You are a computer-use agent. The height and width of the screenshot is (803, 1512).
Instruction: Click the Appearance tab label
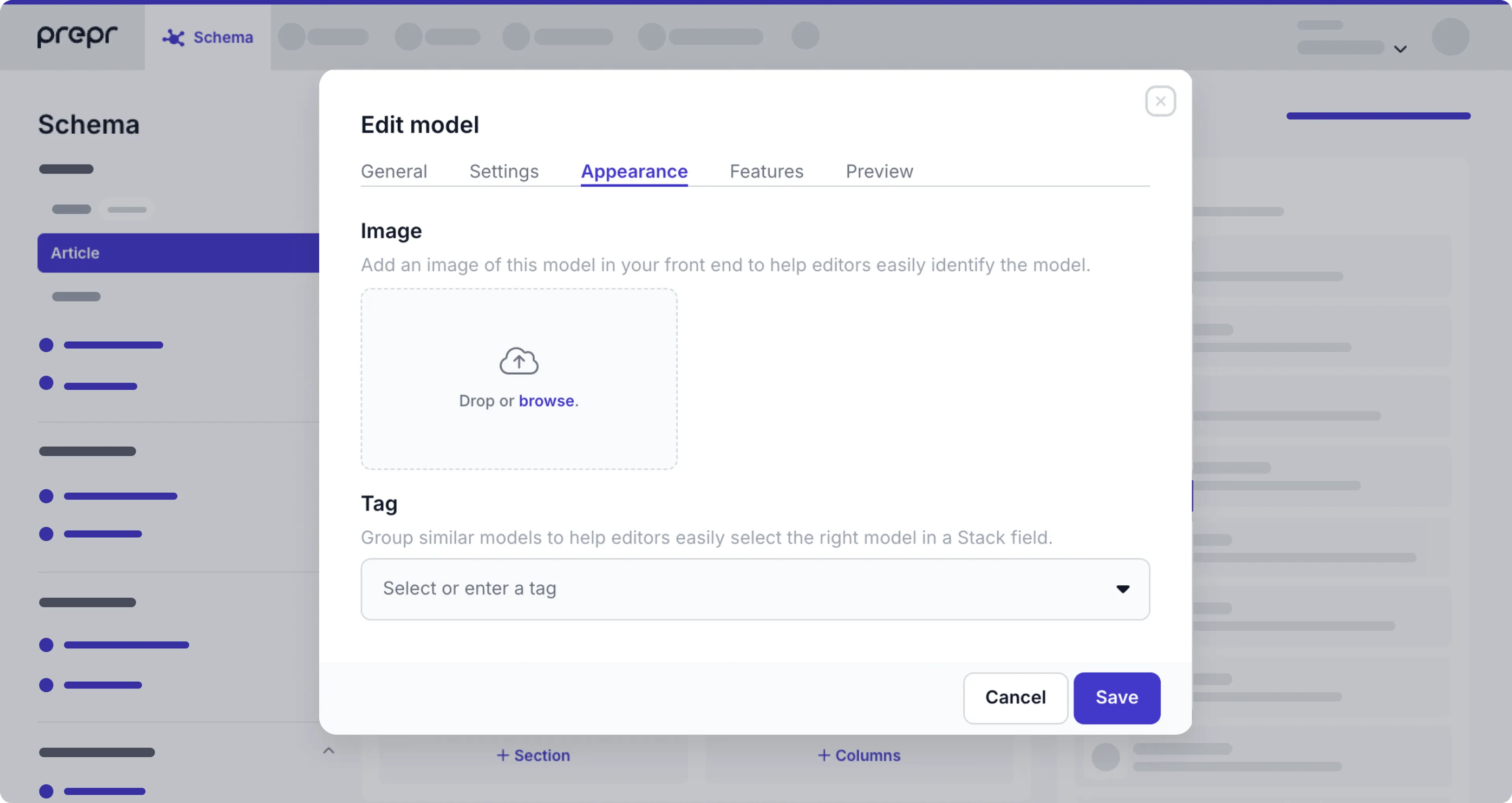coord(634,171)
